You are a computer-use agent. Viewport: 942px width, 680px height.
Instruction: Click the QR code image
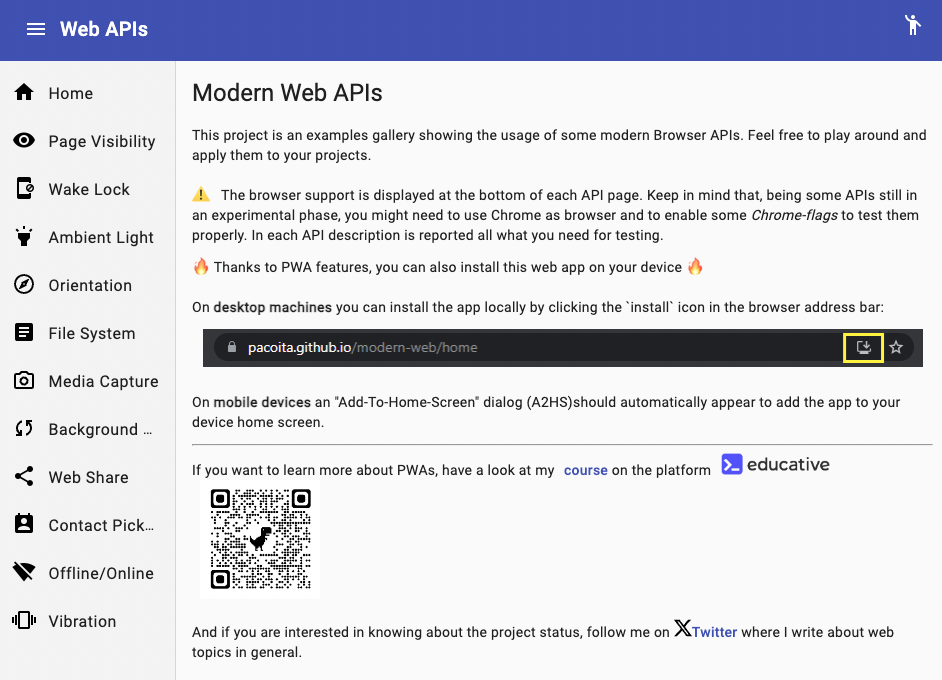tap(260, 539)
